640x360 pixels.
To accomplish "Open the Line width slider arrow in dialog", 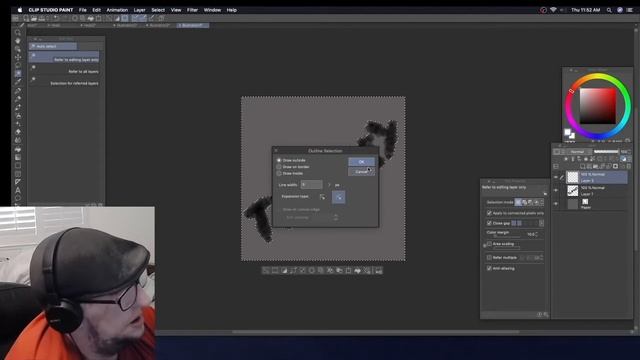I will [329, 185].
